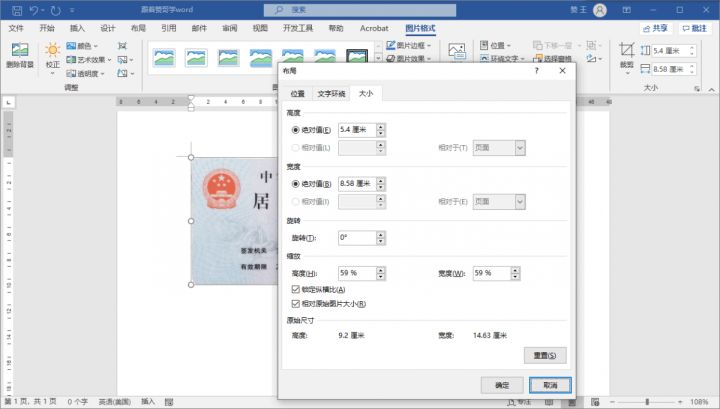
Task: Open the Acrobat ribbon tab
Action: [x=374, y=28]
